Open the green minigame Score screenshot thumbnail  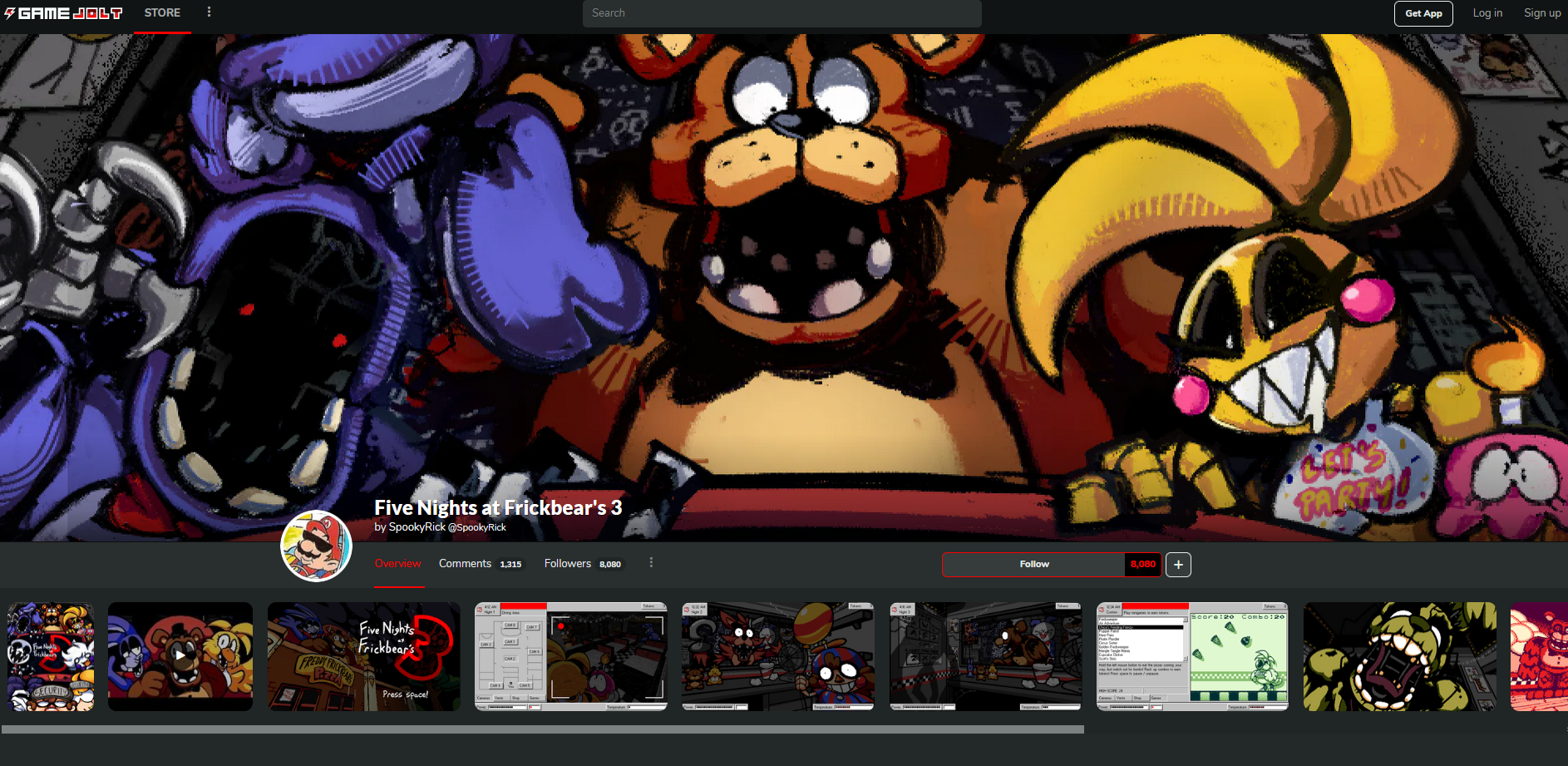pyautogui.click(x=1193, y=656)
